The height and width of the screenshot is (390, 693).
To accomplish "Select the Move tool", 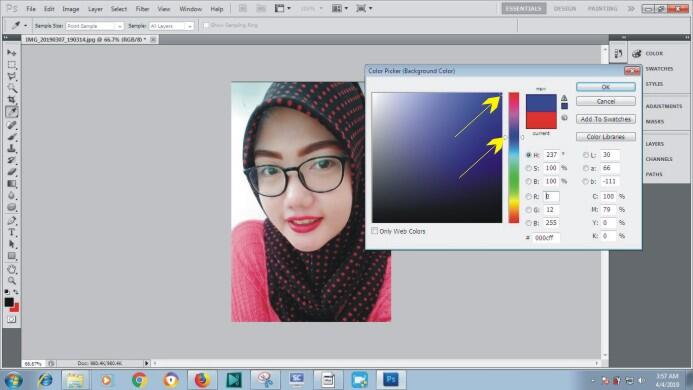I will (x=11, y=53).
